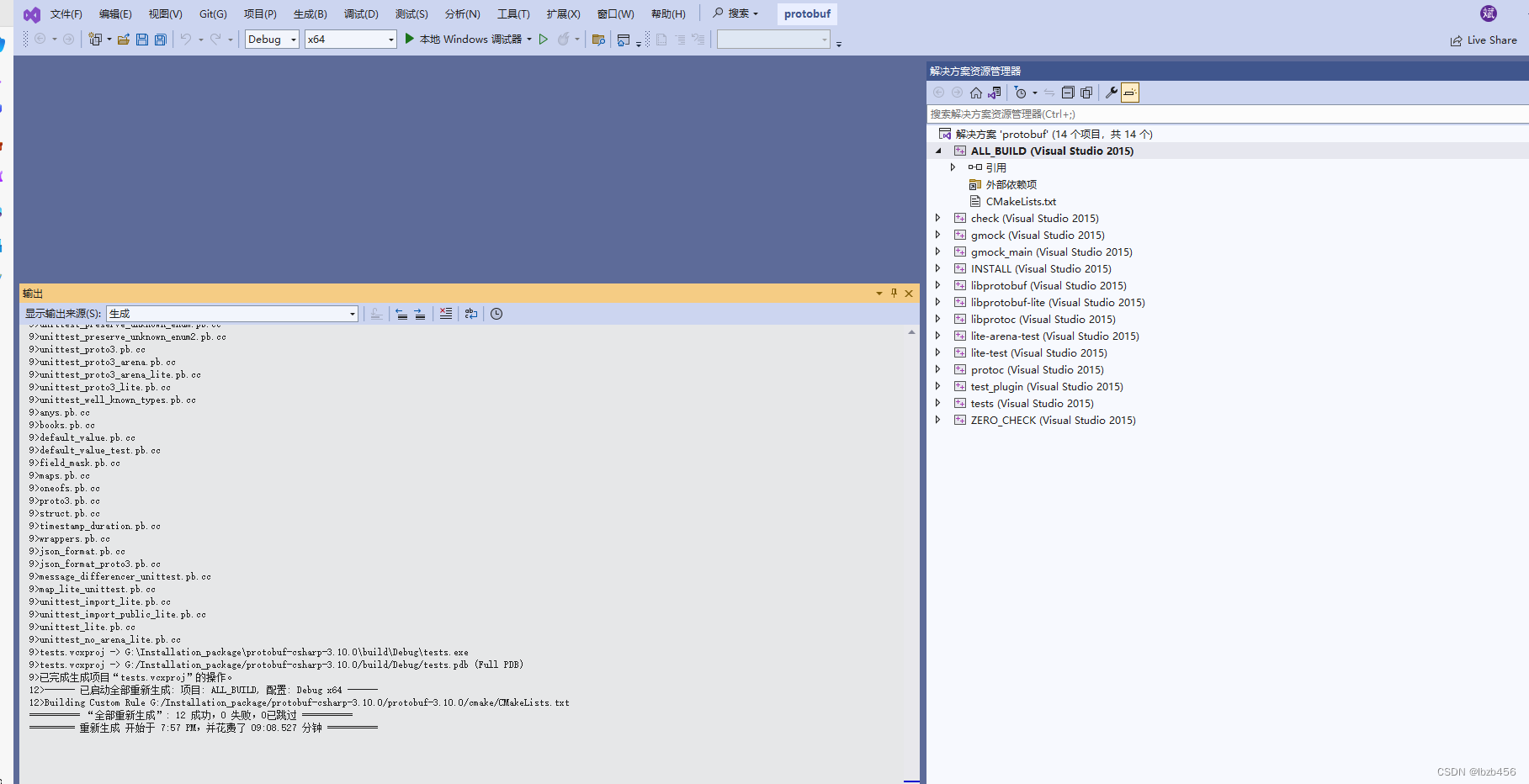Toggle auto-hide pin on Output panel
Image resolution: width=1529 pixels, height=784 pixels.
pyautogui.click(x=894, y=294)
